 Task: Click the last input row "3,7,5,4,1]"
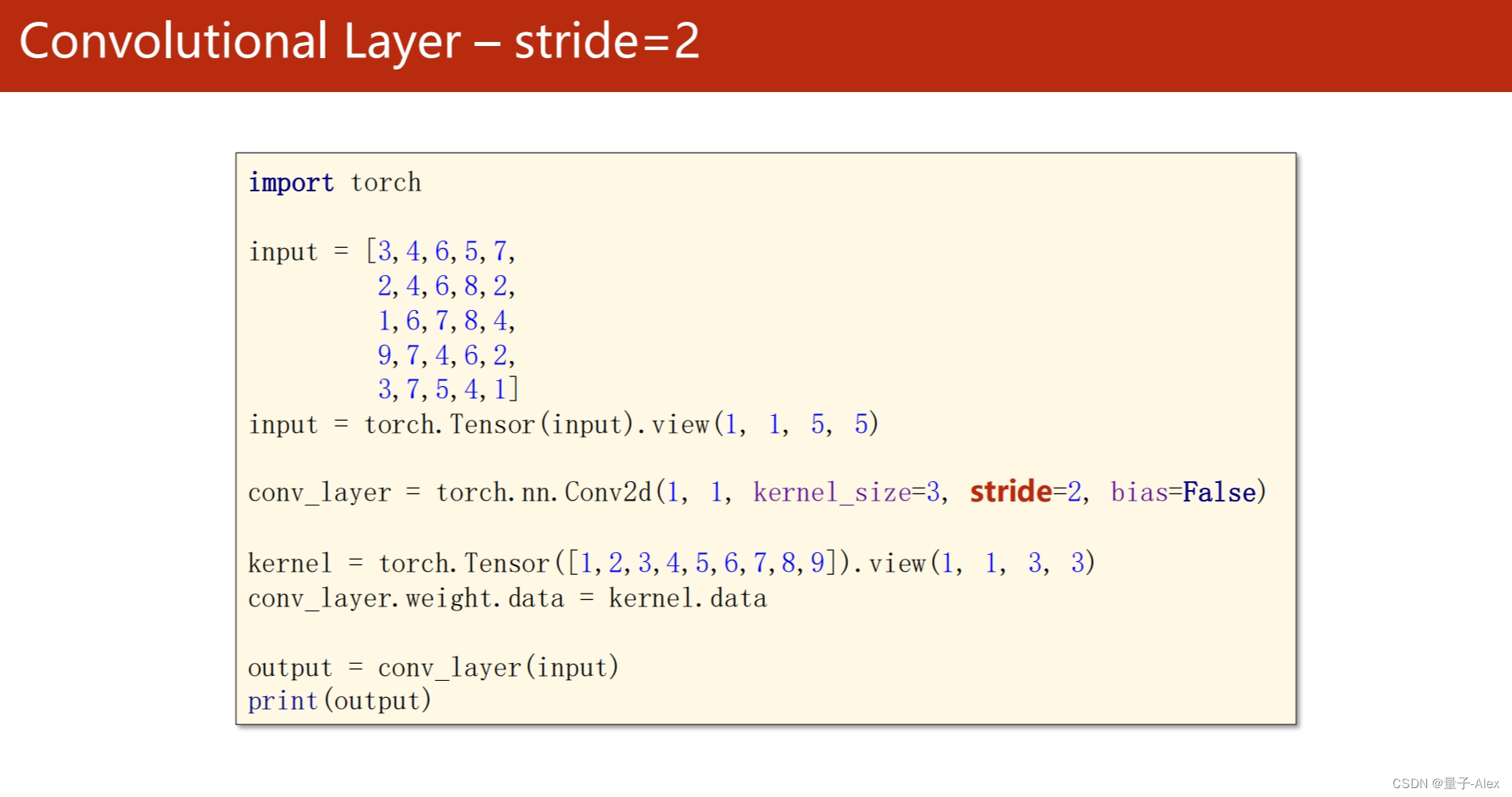coord(447,390)
